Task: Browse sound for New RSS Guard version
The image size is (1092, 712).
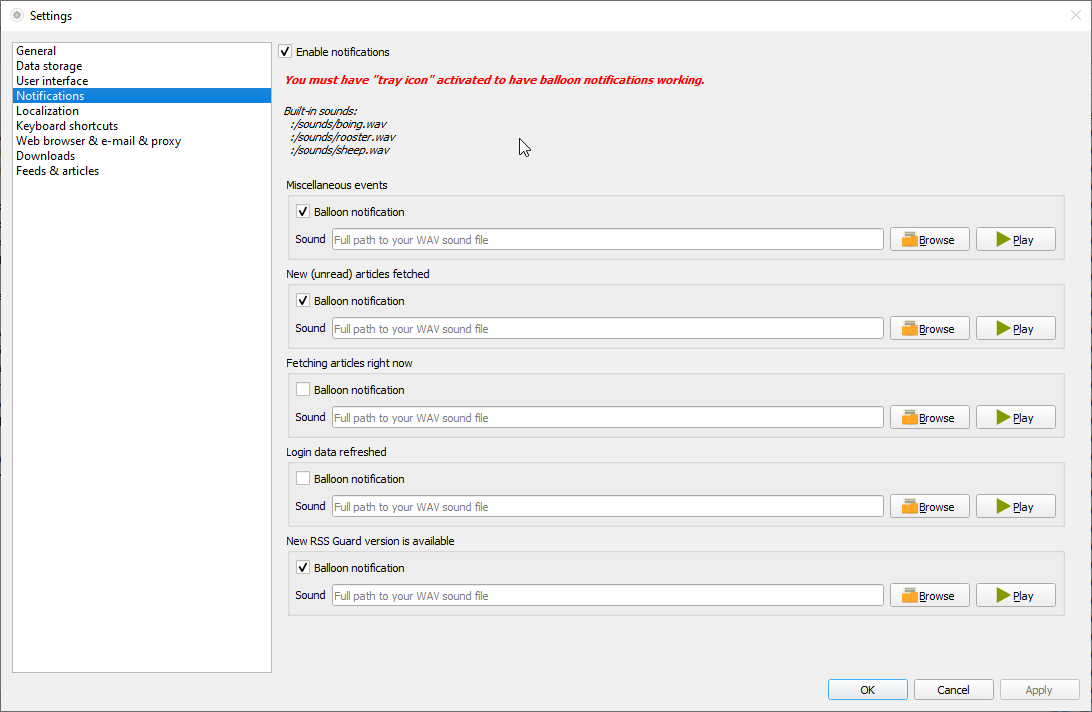Action: [929, 596]
